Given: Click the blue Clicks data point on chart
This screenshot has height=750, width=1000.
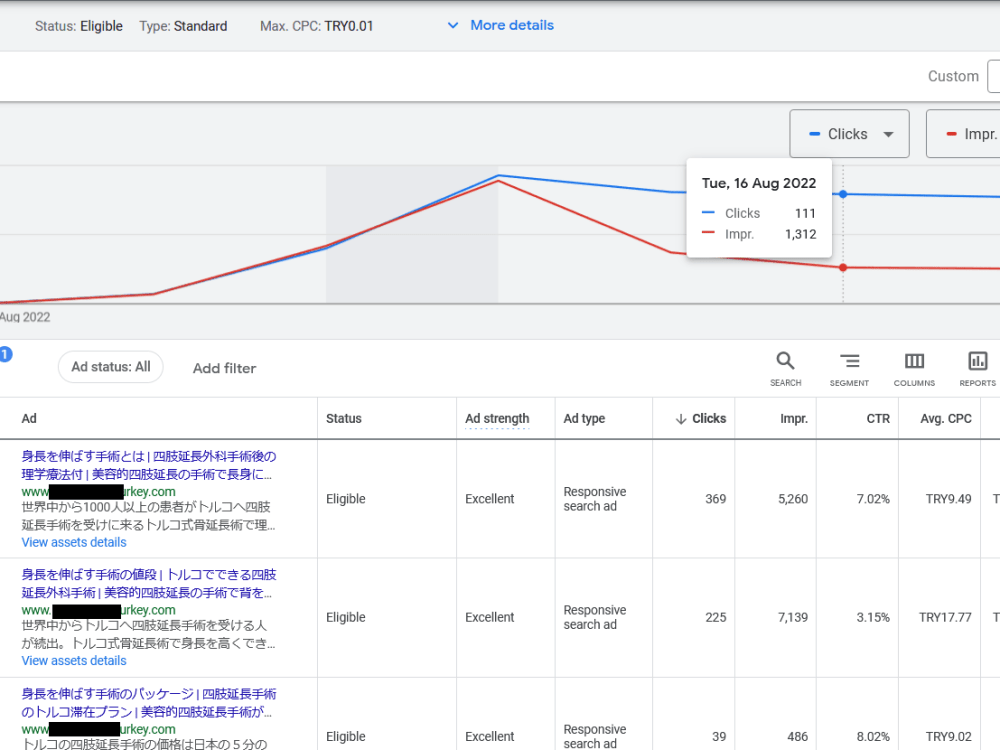Looking at the screenshot, I should tap(843, 194).
